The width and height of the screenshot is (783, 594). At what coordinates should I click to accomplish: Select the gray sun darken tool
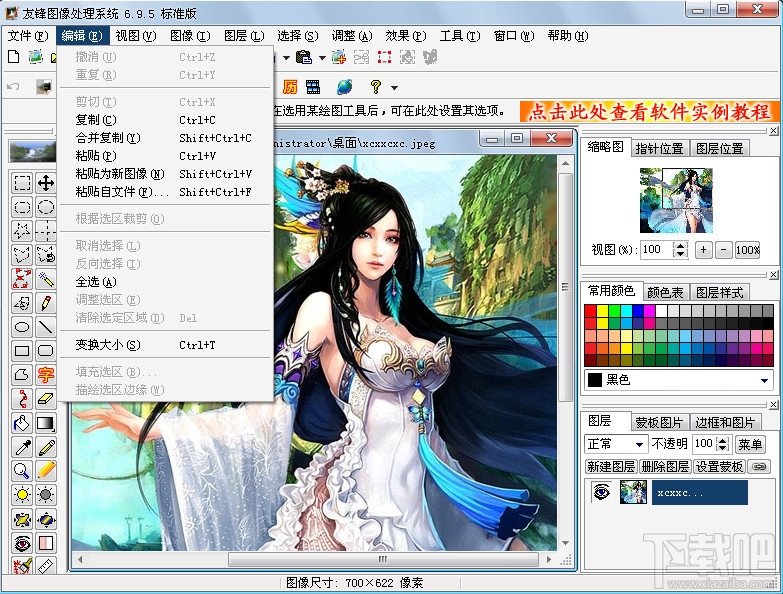coord(46,495)
